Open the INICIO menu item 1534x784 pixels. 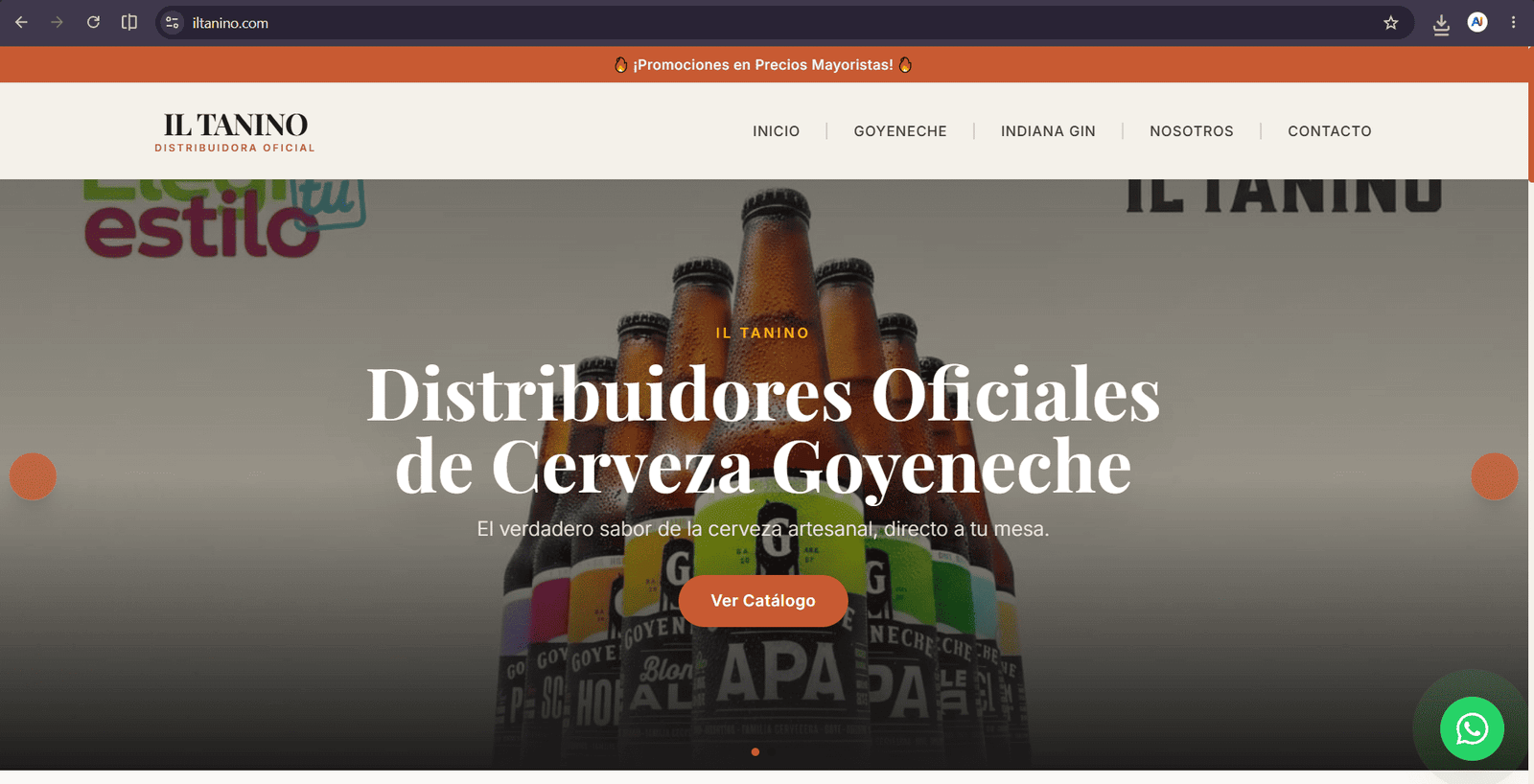(x=776, y=131)
